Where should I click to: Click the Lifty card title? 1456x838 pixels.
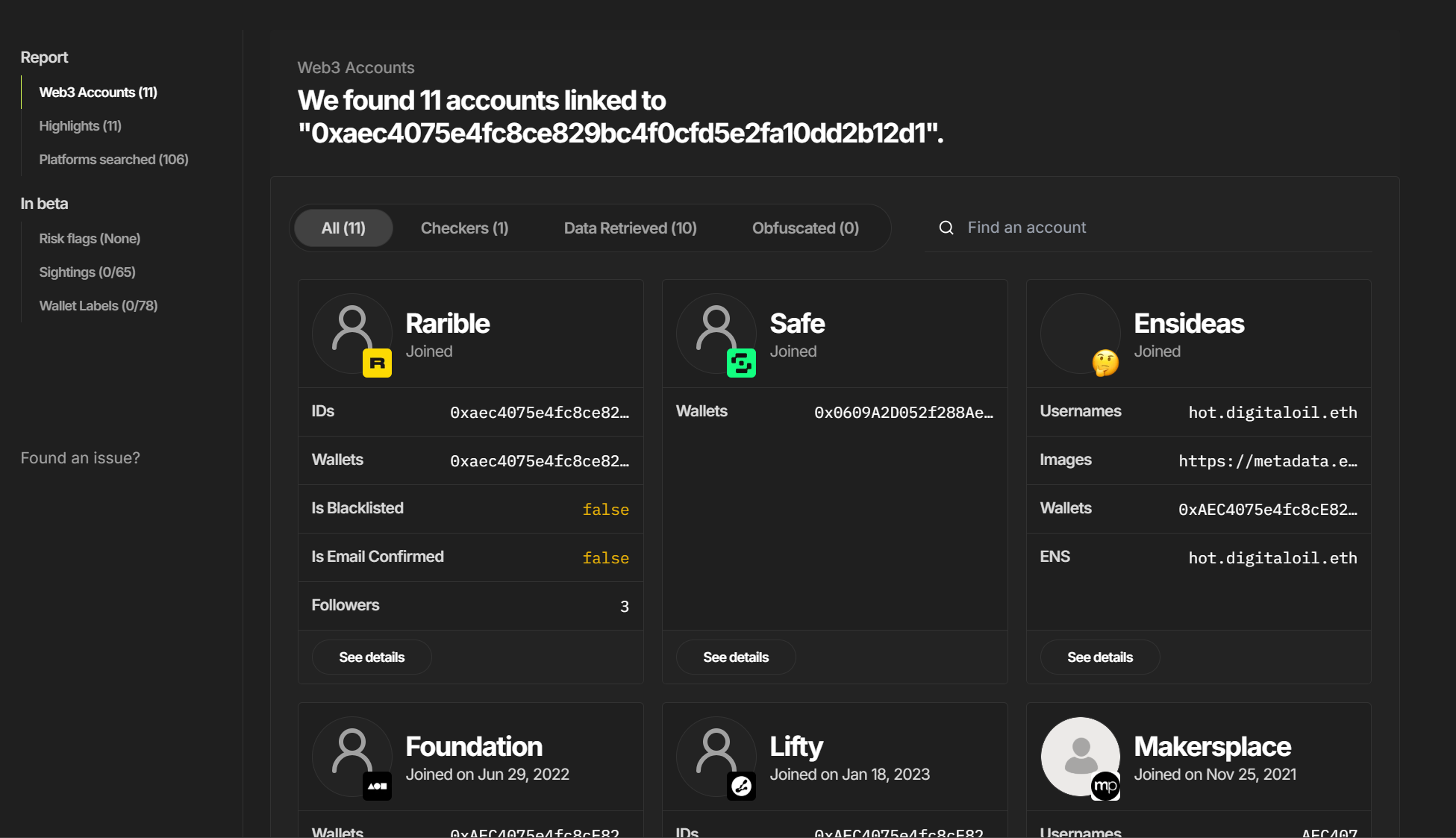click(x=796, y=747)
